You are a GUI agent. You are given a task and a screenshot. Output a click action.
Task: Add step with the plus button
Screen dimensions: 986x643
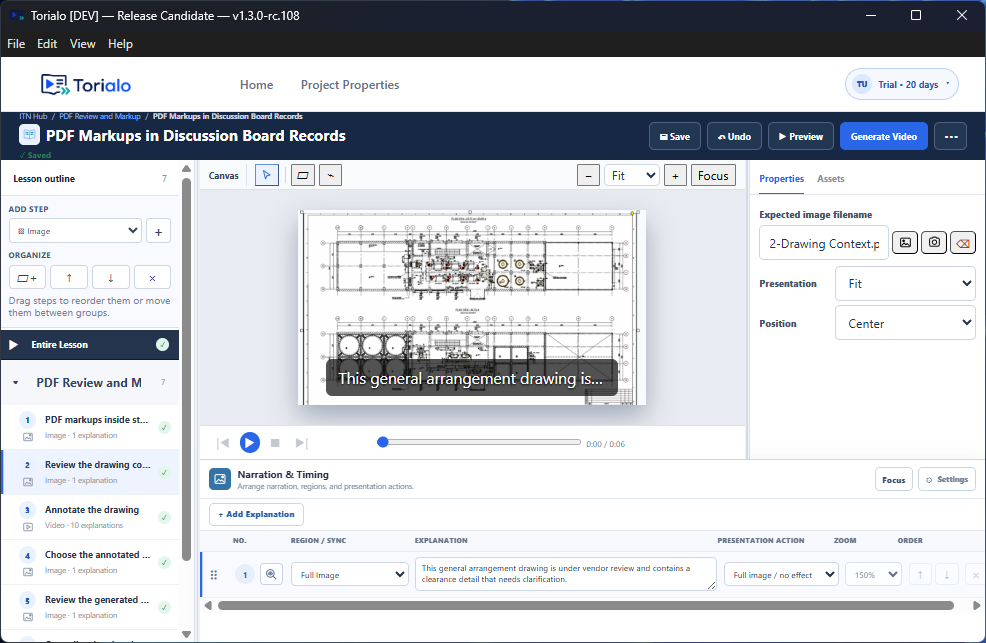click(x=158, y=231)
